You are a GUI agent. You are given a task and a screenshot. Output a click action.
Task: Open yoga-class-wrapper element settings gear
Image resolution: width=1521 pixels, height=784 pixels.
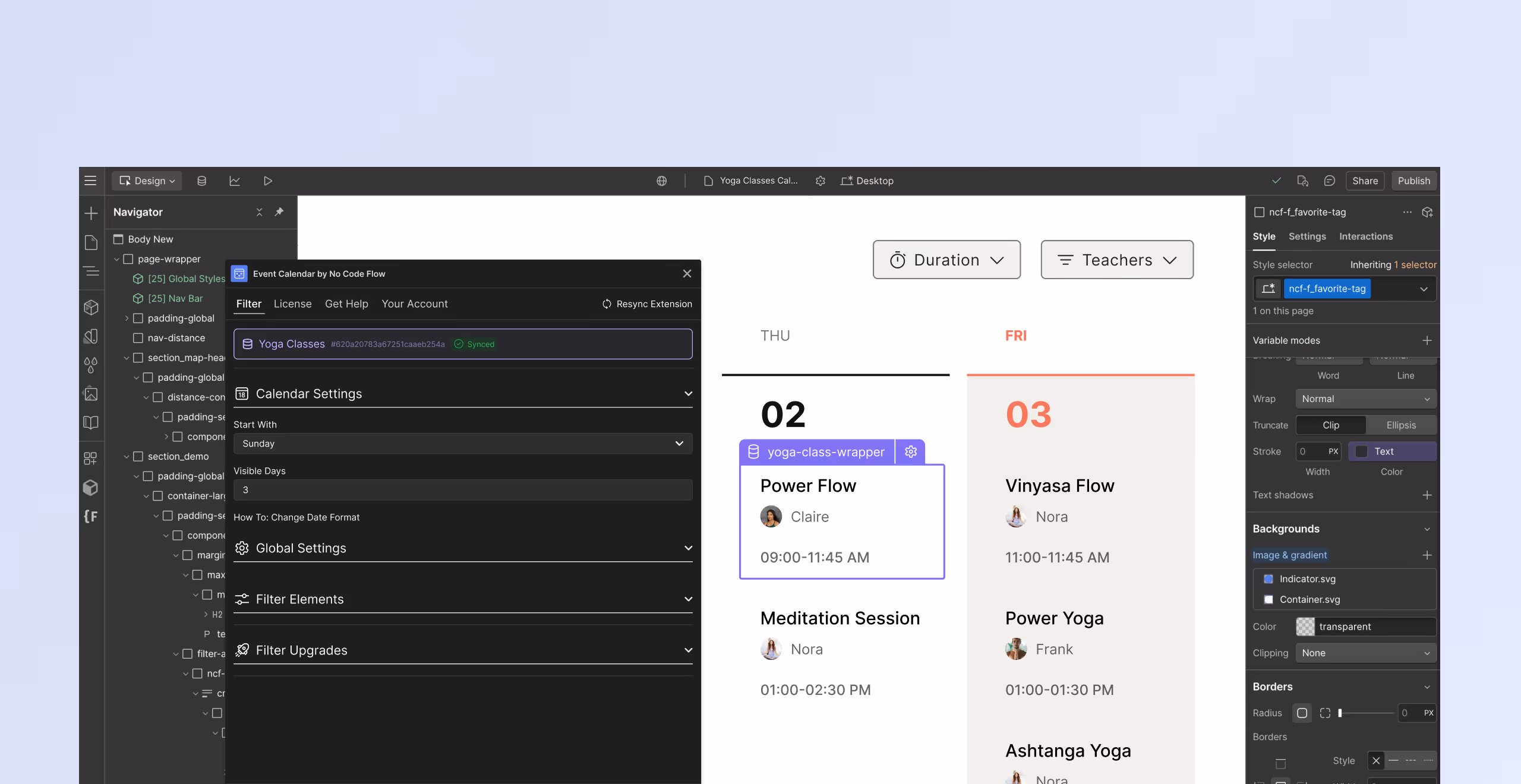(x=910, y=452)
